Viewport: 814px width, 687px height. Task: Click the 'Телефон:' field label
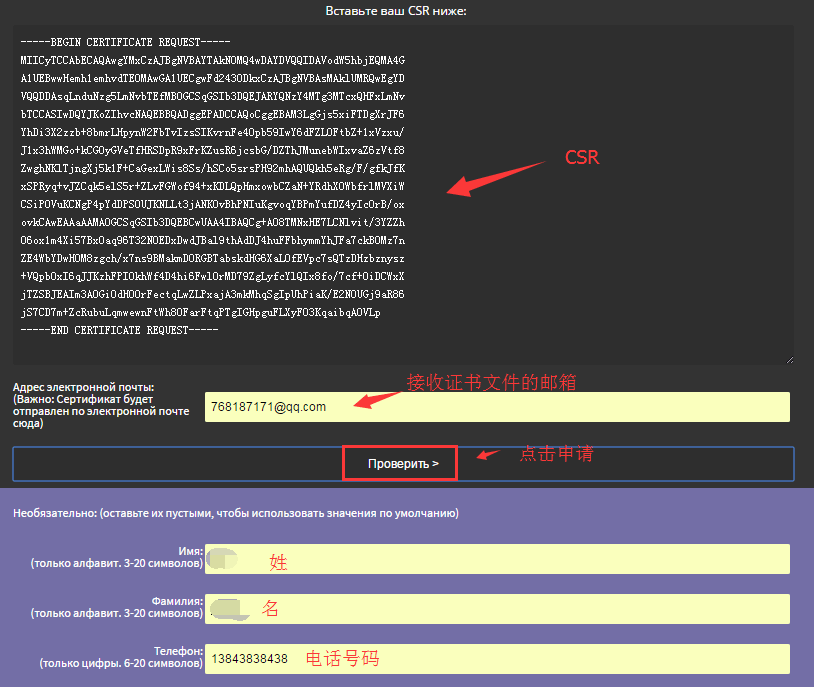click(178, 651)
